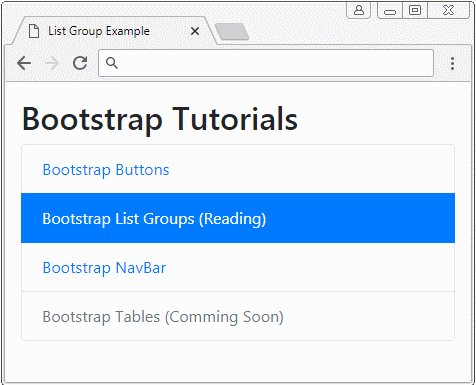Open the user profile icon in the title bar
The height and width of the screenshot is (385, 476).
[x=359, y=10]
